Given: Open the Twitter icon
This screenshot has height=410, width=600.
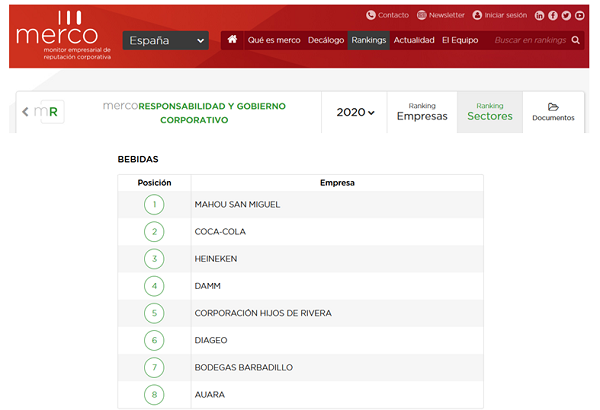Looking at the screenshot, I should 566,15.
